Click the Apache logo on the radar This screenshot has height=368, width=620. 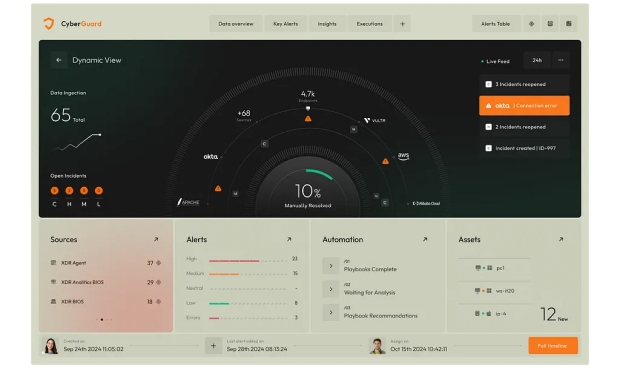(x=188, y=202)
